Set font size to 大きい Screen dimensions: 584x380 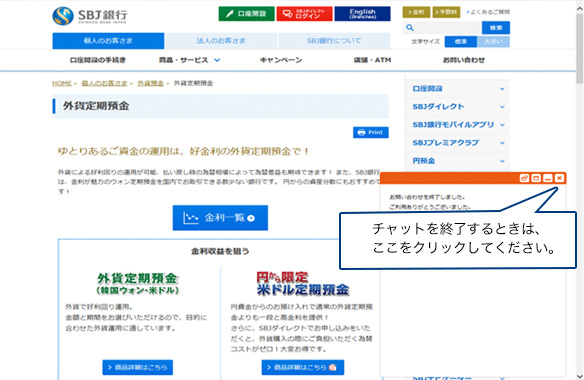pos(493,42)
